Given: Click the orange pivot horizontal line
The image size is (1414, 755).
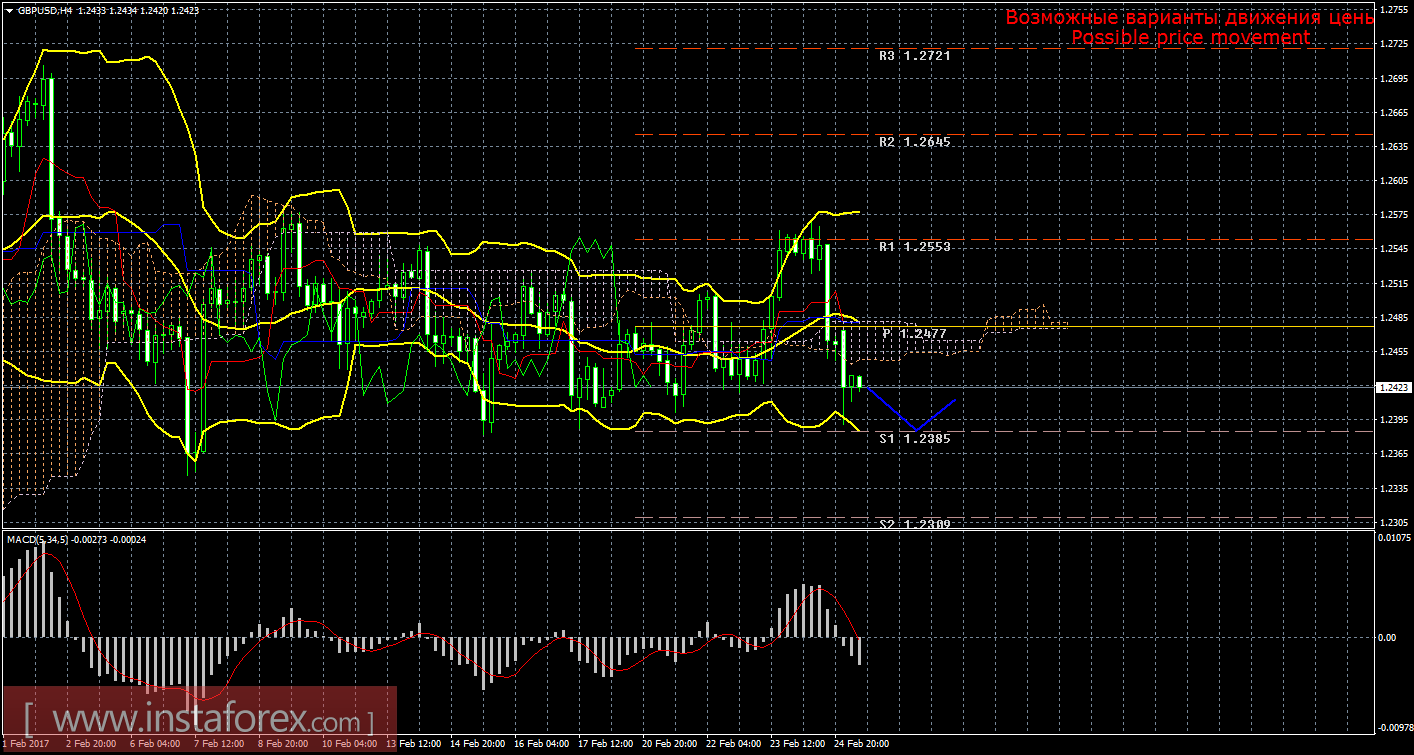Looking at the screenshot, I should coord(1100,326).
